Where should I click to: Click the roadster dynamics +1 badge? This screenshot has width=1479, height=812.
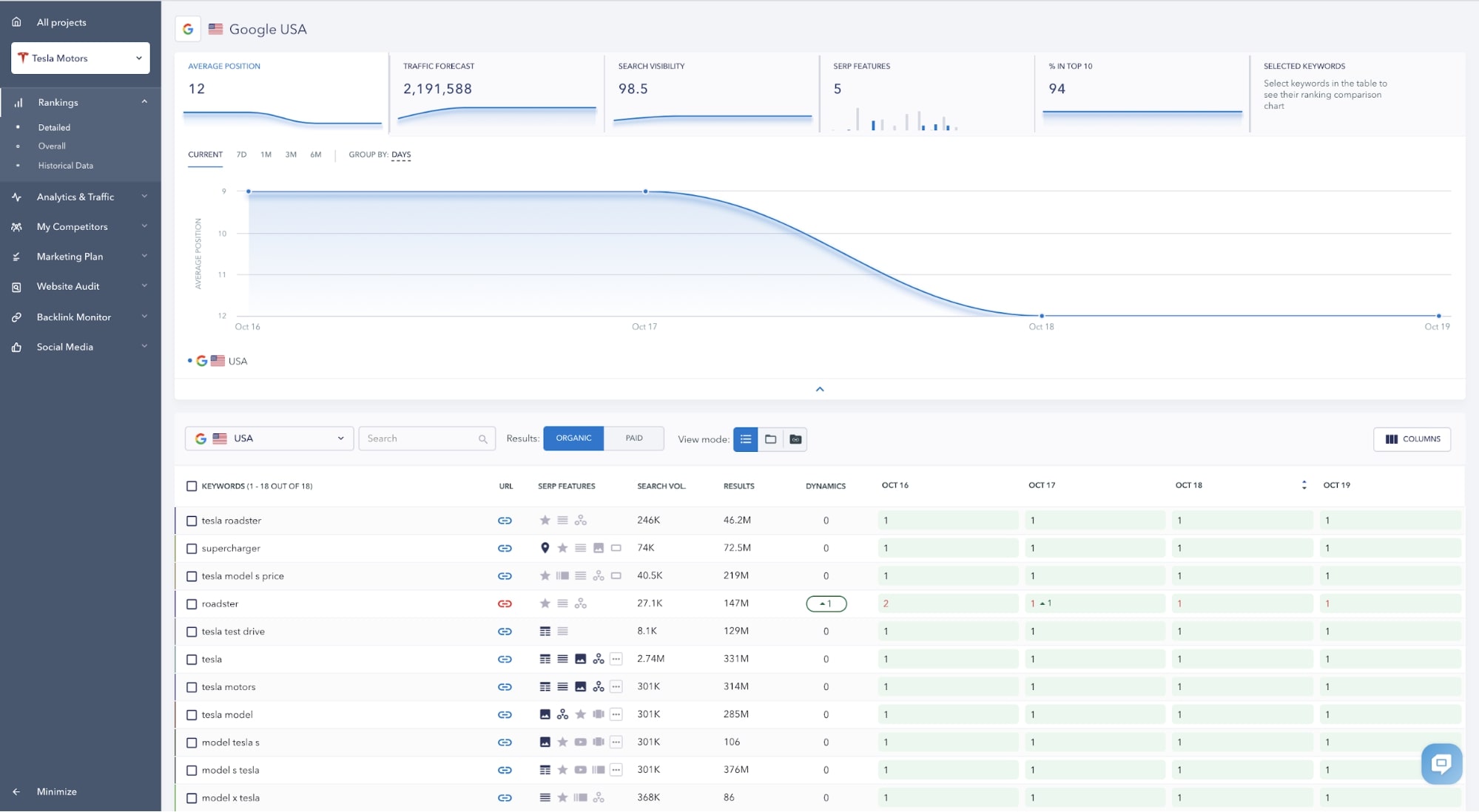(x=826, y=603)
